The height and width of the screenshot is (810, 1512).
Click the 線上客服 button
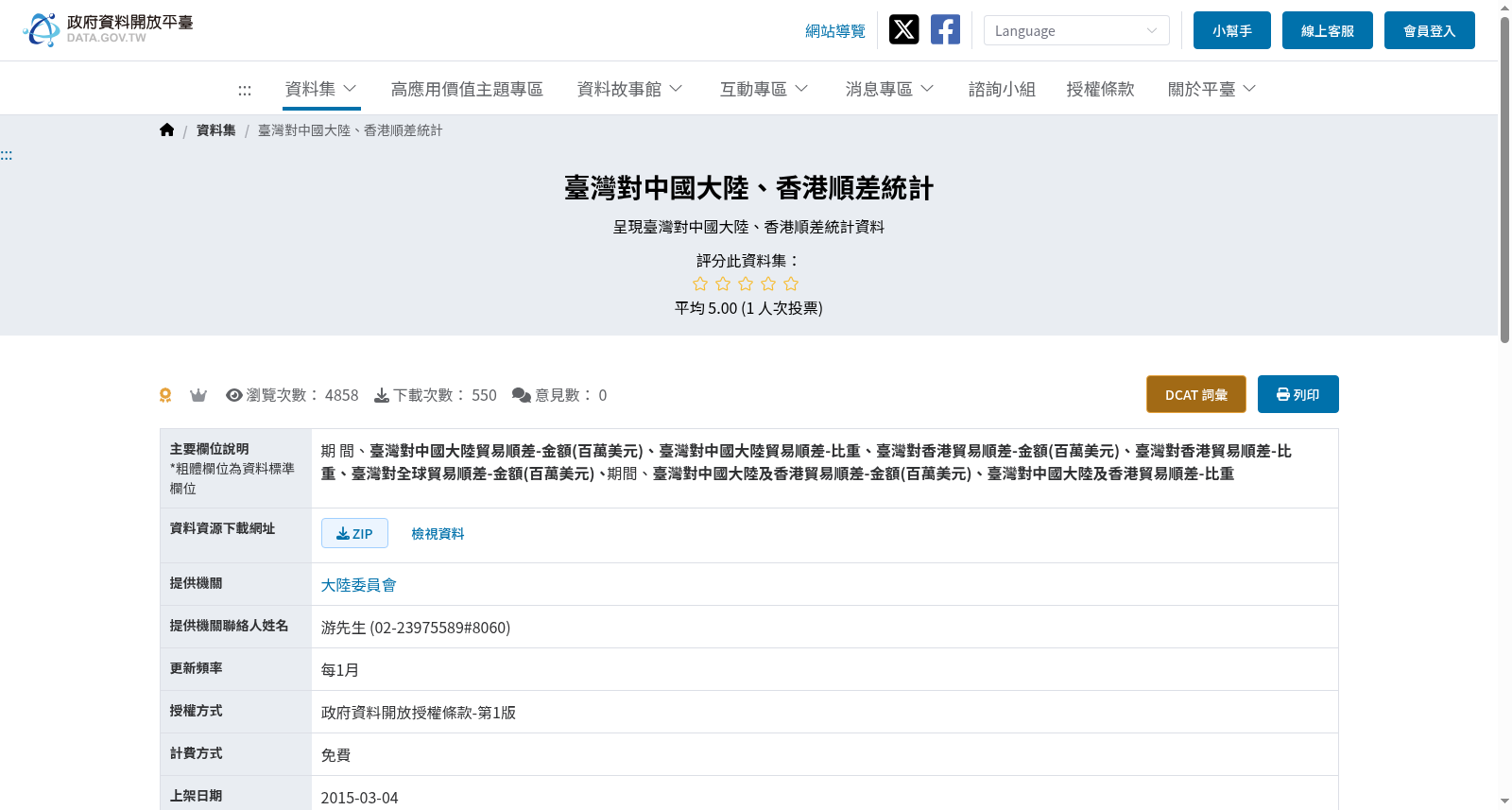coord(1328,30)
